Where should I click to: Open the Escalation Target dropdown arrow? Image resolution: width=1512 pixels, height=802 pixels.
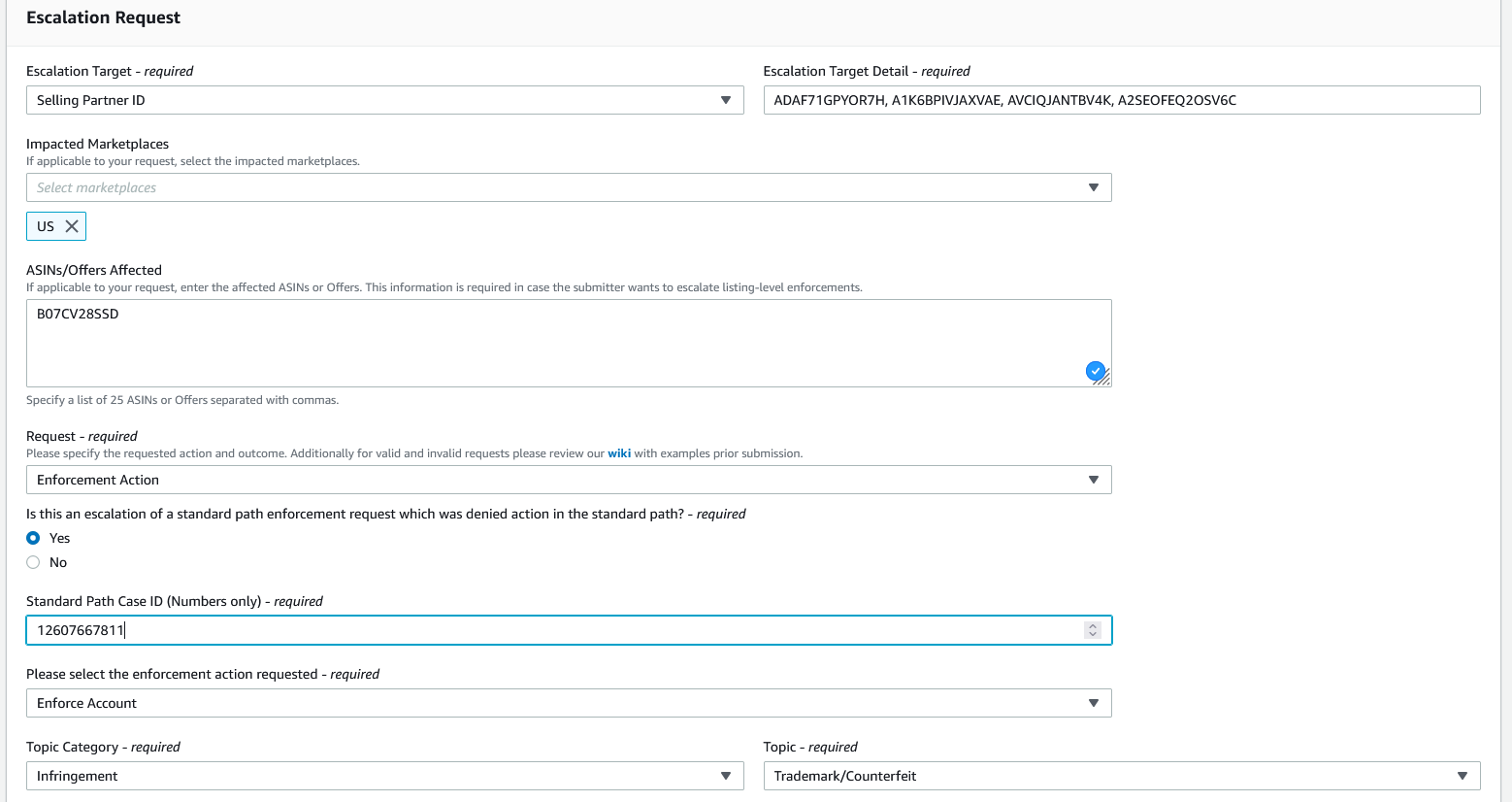(x=725, y=100)
